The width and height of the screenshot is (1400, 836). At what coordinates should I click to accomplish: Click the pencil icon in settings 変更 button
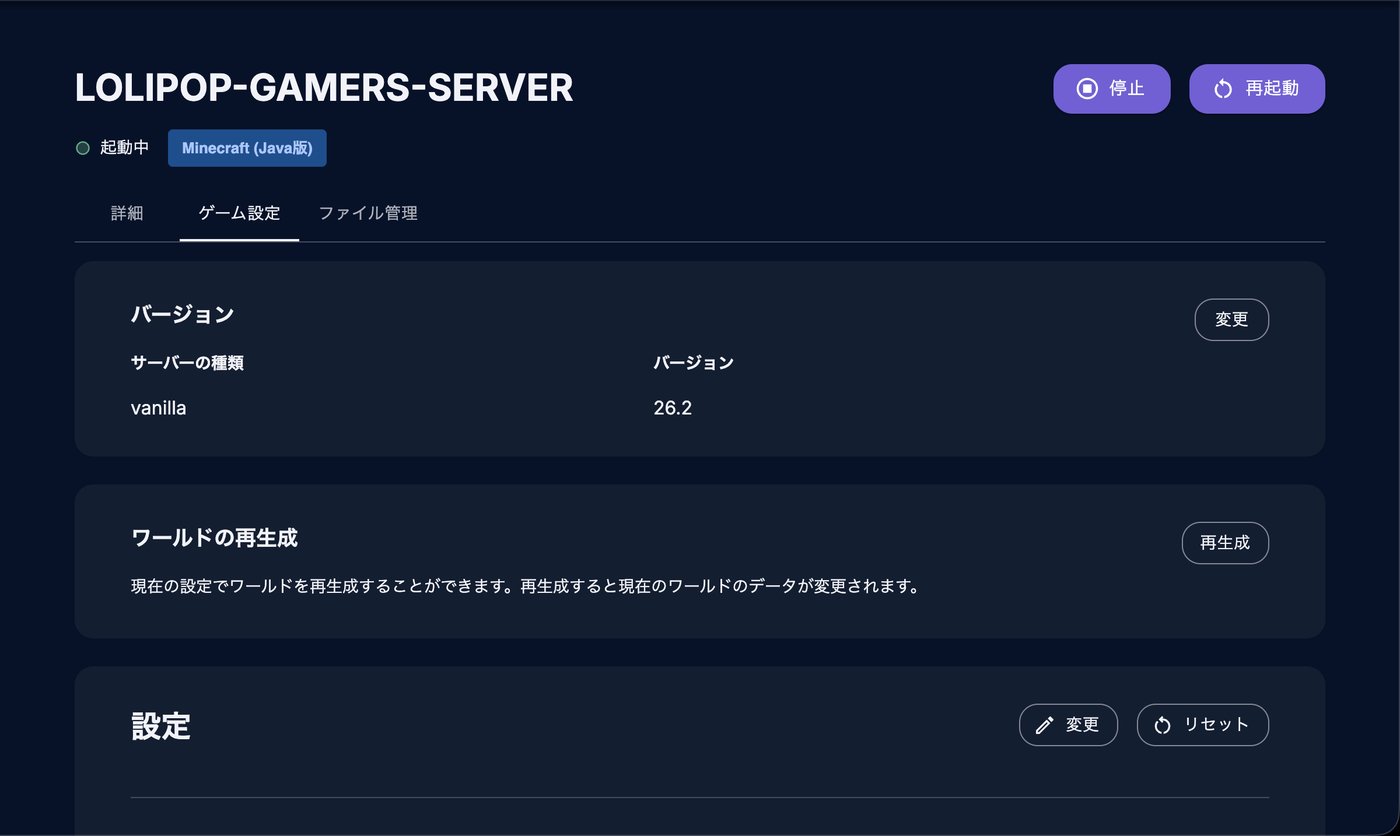[1045, 725]
